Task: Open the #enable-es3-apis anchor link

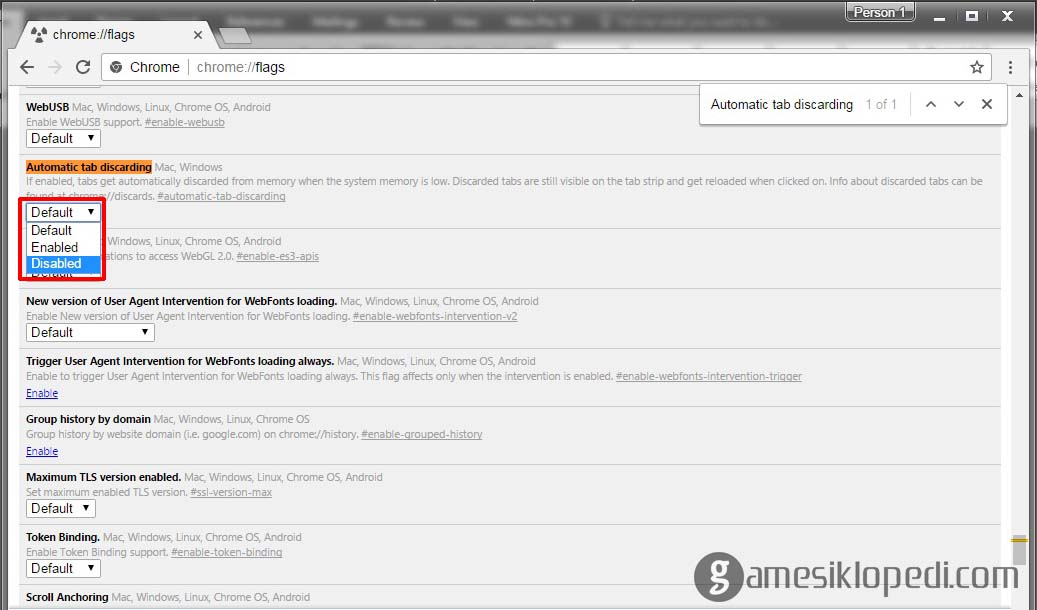Action: click(278, 257)
